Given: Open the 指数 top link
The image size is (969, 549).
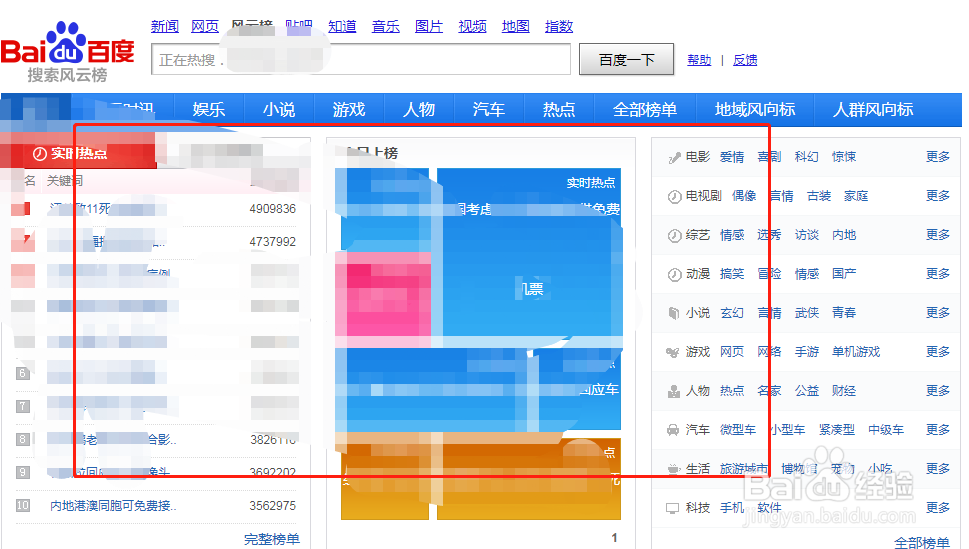Looking at the screenshot, I should [559, 26].
